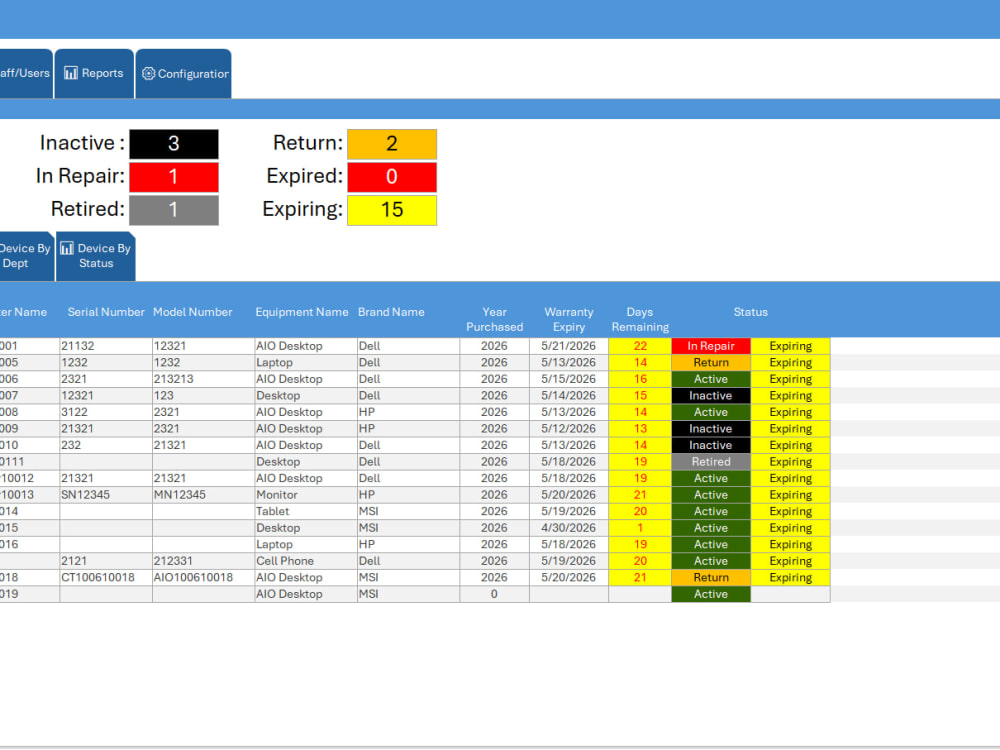Screen dimensions: 1000x750
Task: Select year purchased cell showing 0
Action: click(x=494, y=594)
